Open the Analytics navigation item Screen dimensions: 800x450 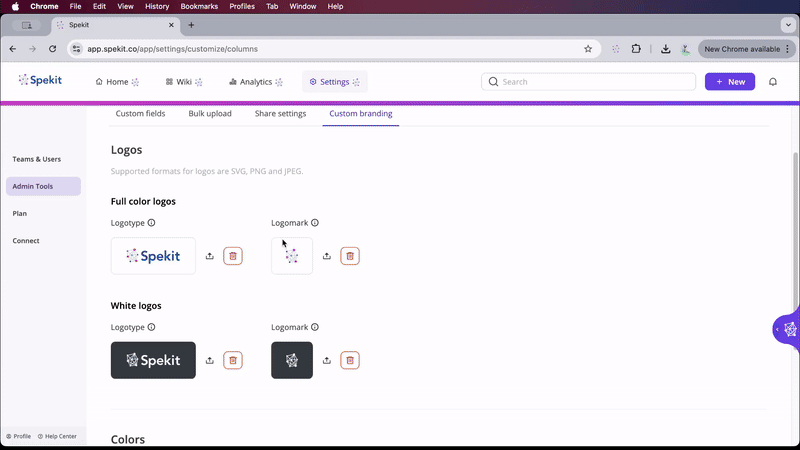click(x=256, y=82)
